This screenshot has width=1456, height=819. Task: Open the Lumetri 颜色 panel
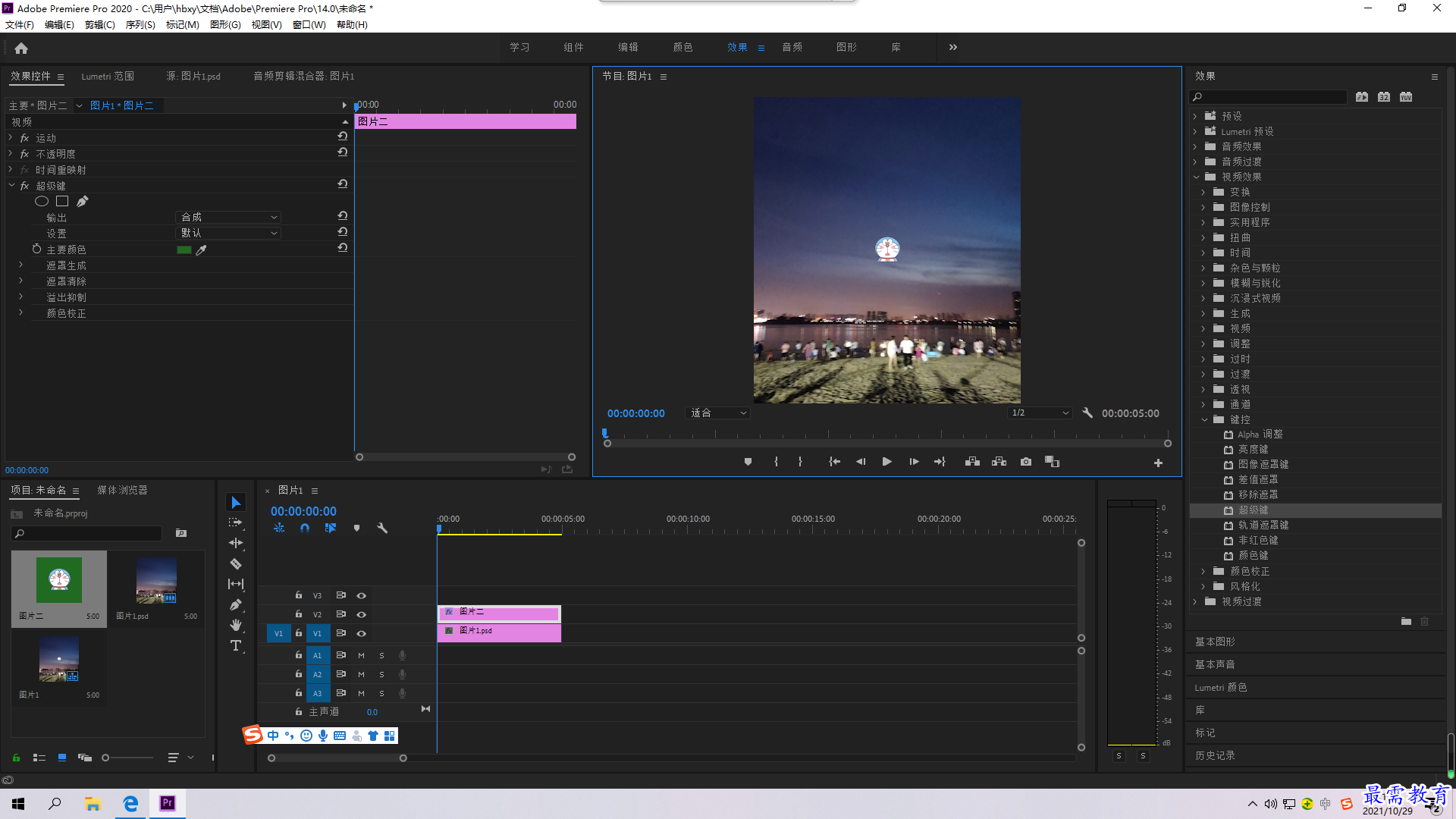click(1220, 687)
